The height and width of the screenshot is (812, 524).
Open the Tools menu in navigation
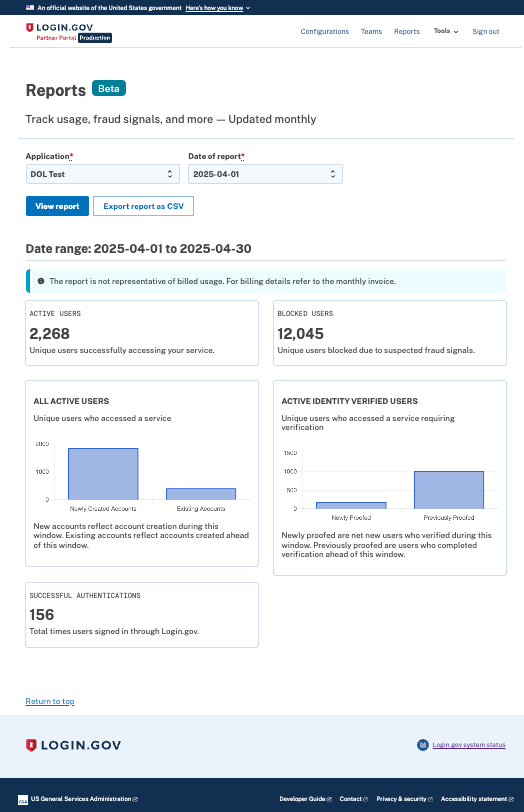pos(446,31)
